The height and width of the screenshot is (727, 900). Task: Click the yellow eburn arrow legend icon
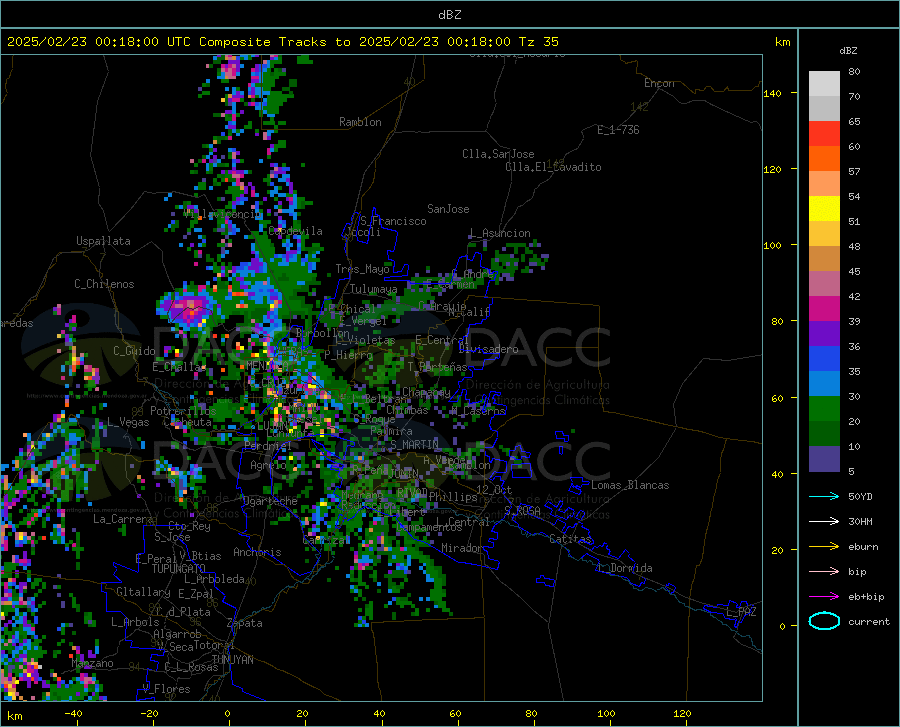[824, 547]
